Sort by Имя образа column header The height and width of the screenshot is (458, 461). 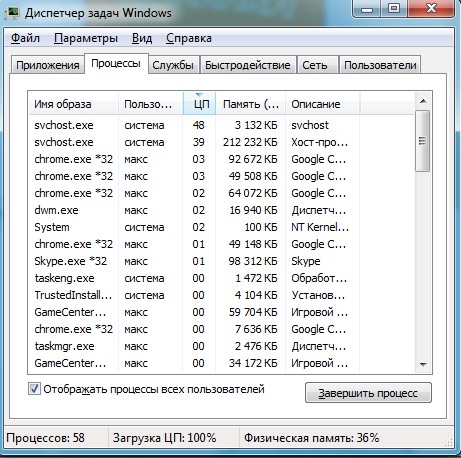point(74,104)
